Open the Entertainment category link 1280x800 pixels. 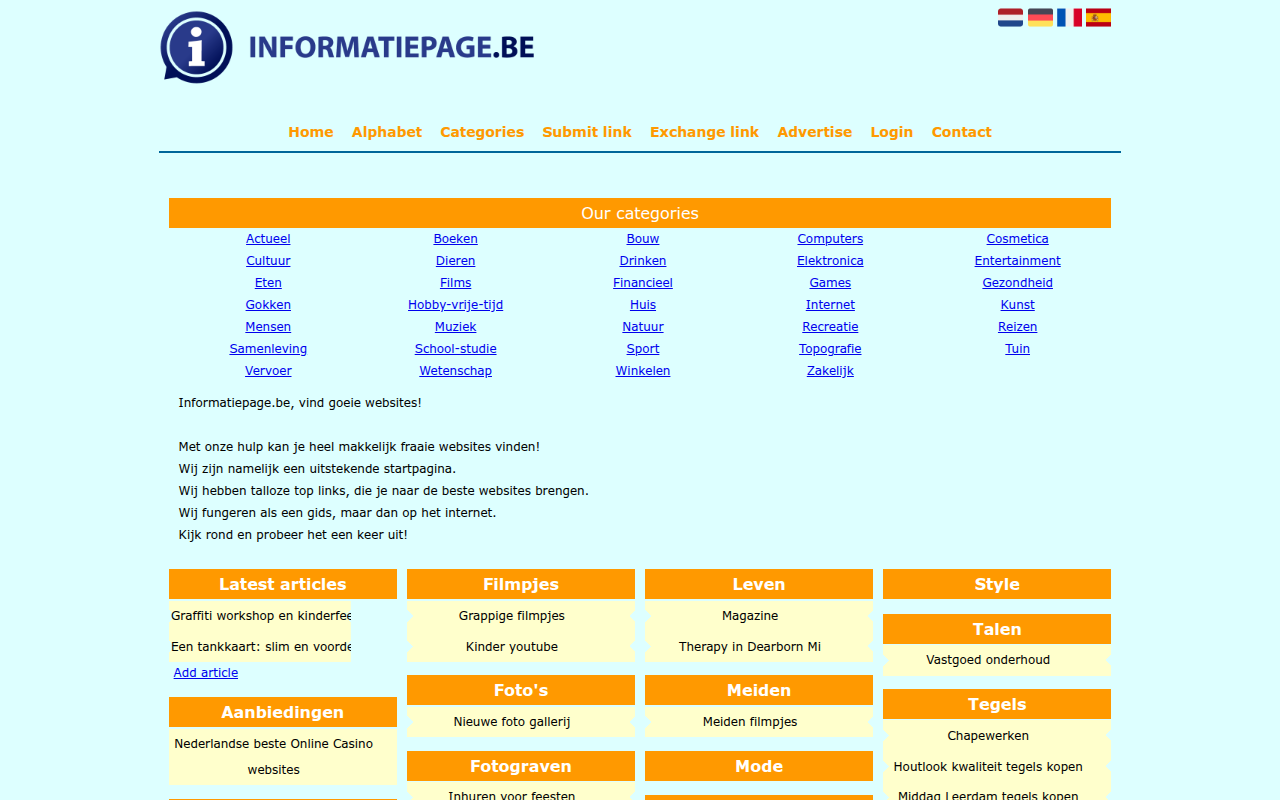pyautogui.click(x=1018, y=261)
